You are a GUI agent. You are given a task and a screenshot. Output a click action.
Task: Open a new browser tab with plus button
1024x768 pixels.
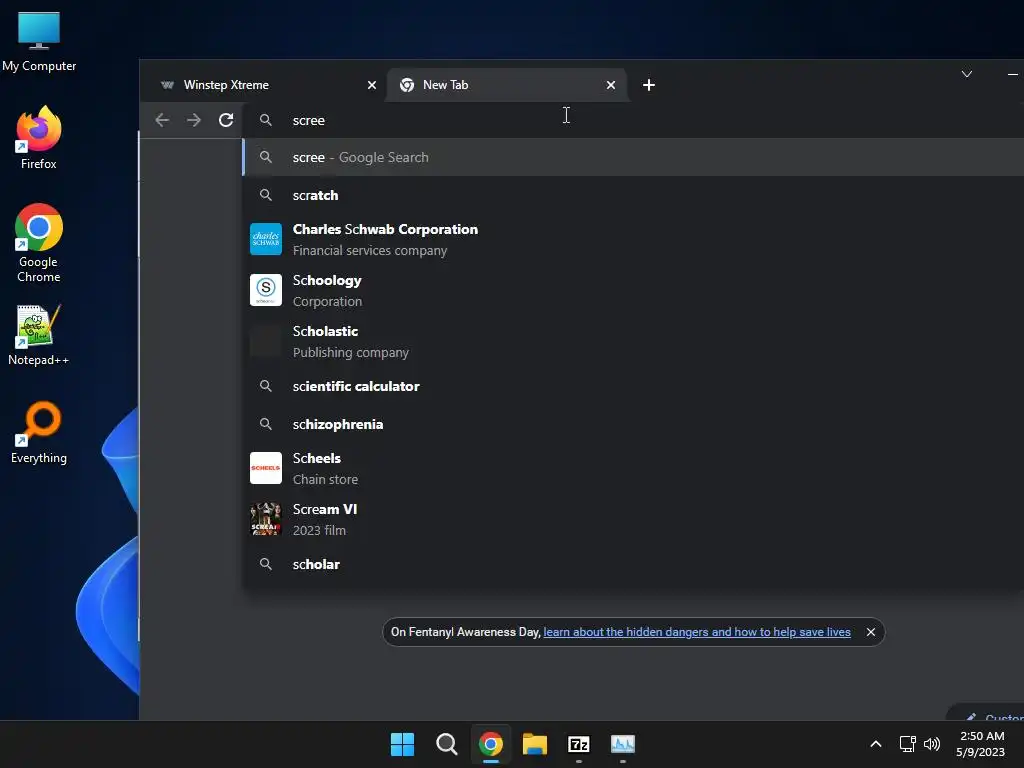point(648,85)
